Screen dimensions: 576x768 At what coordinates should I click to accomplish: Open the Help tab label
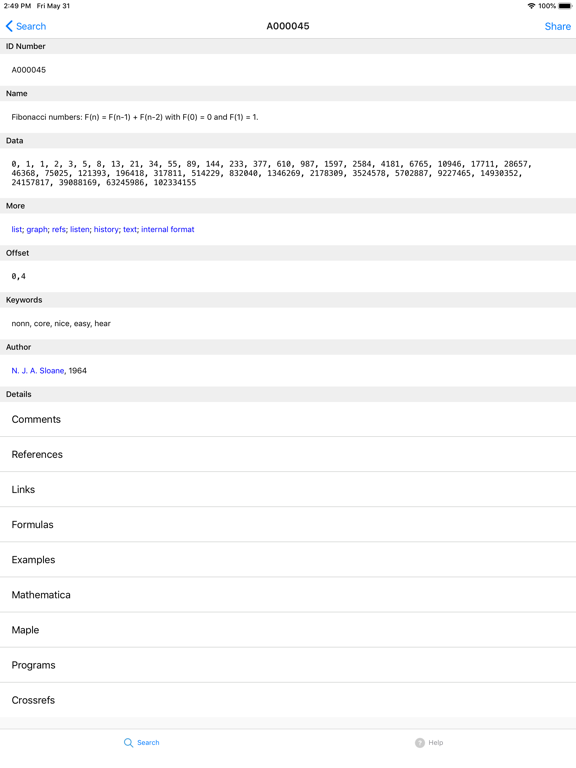point(435,743)
